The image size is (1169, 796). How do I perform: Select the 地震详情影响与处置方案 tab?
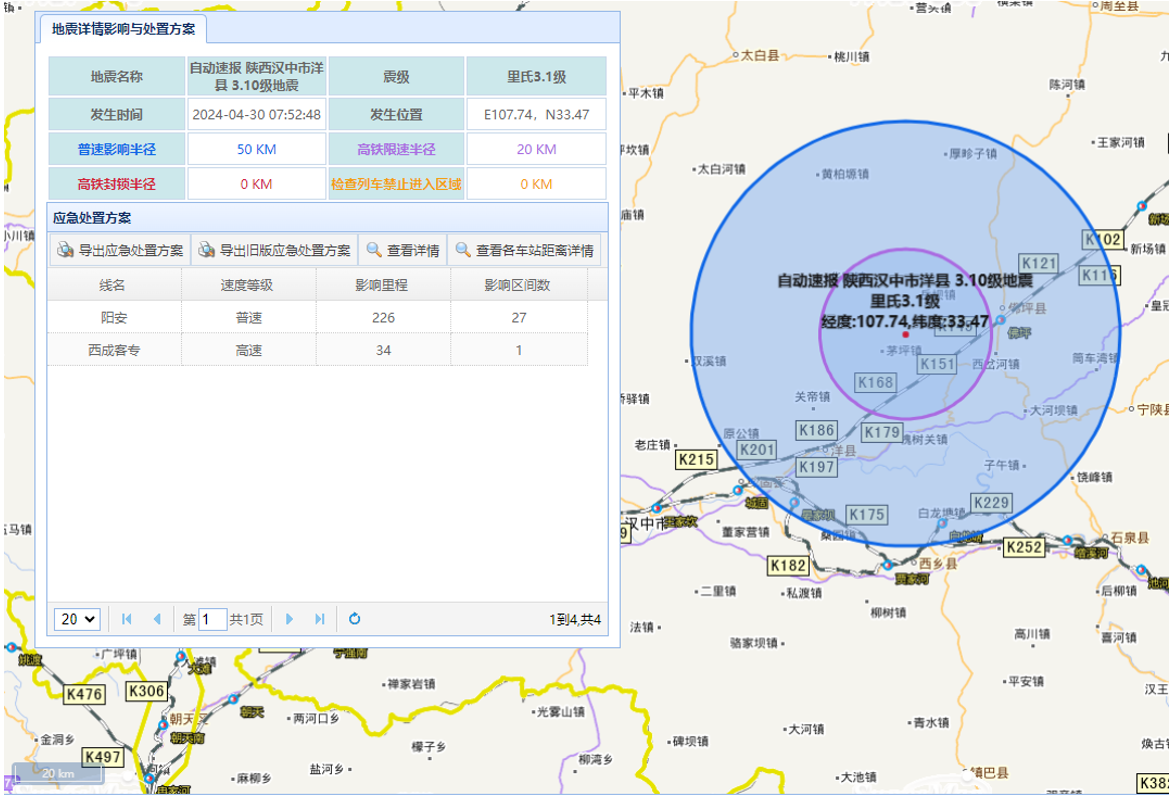(x=123, y=29)
